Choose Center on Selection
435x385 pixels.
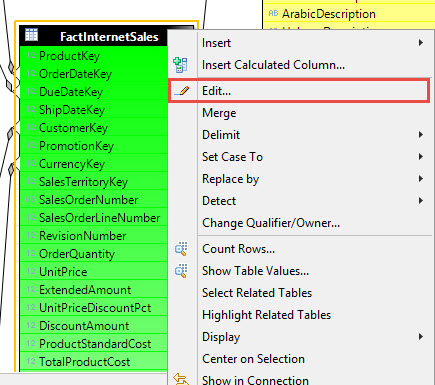tap(300, 359)
